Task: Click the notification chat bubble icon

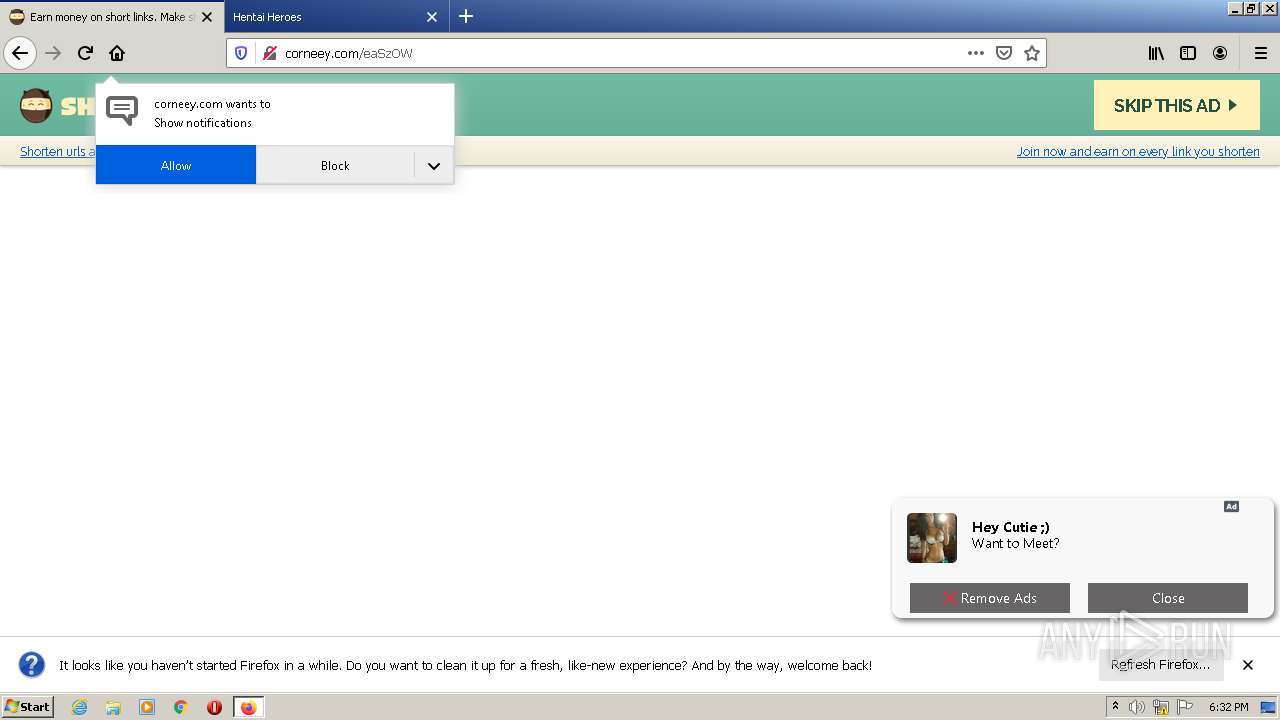Action: (122, 110)
